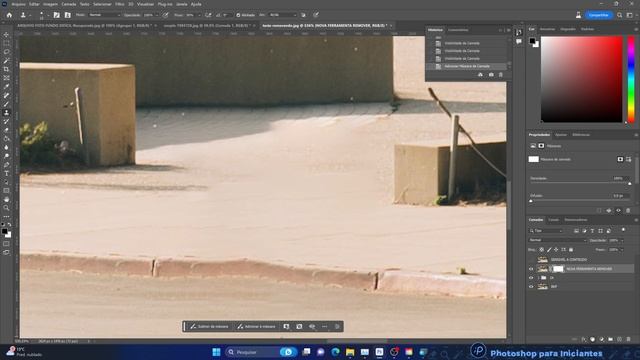Click the Windows Start button
Image resolution: width=640 pixels, height=360 pixels.
click(x=216, y=352)
